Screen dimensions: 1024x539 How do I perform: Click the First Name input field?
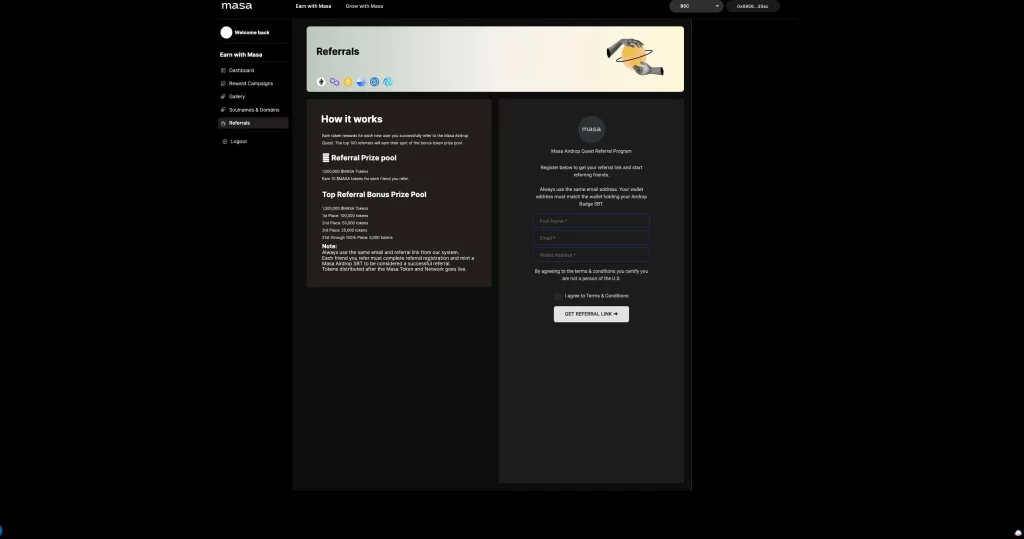pos(591,221)
